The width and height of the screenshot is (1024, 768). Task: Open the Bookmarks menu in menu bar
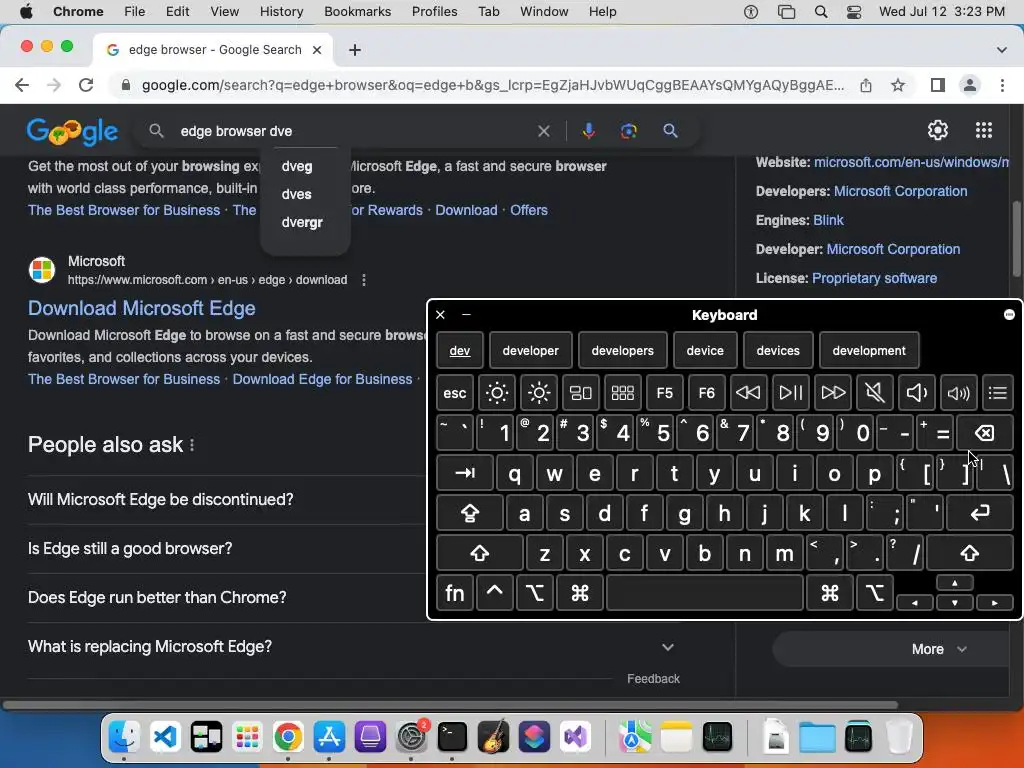357,12
